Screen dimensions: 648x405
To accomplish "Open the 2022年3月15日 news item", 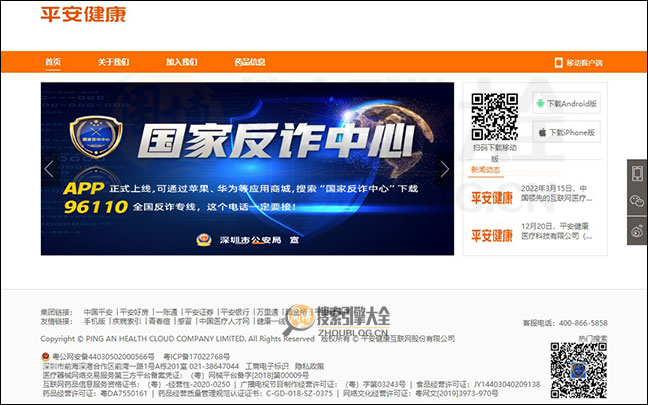I will (556, 193).
